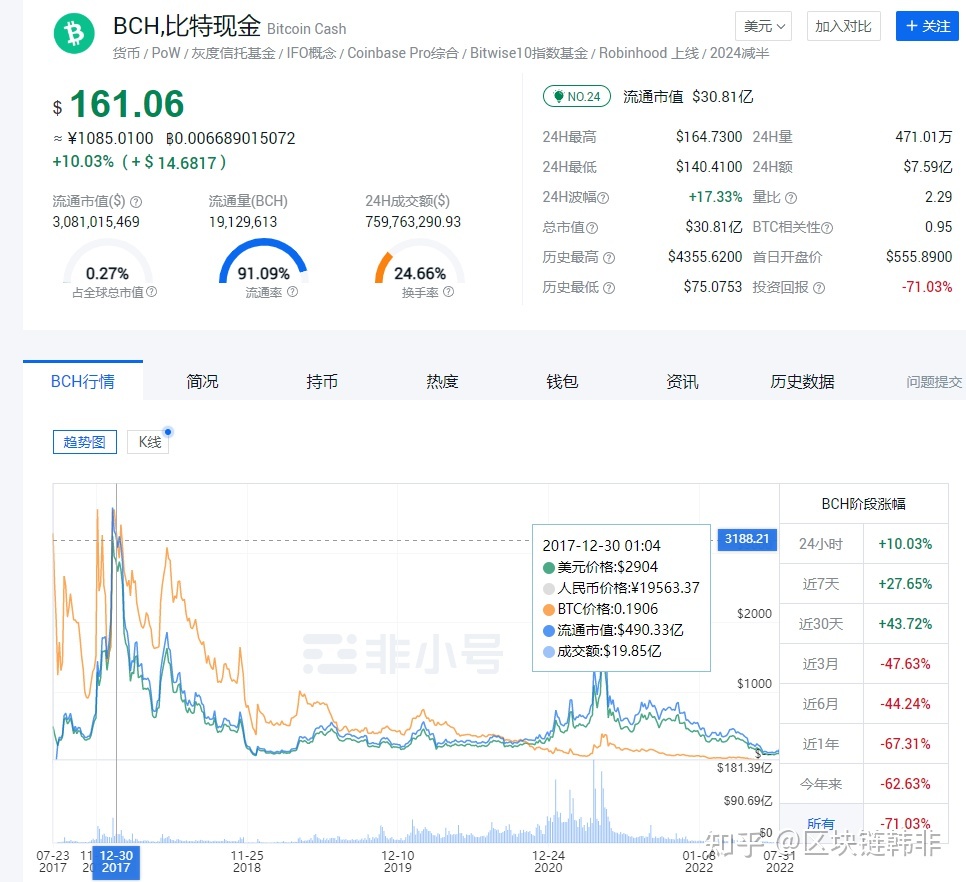Click the 问题提交 link
The width and height of the screenshot is (966, 882).
pyautogui.click(x=934, y=382)
